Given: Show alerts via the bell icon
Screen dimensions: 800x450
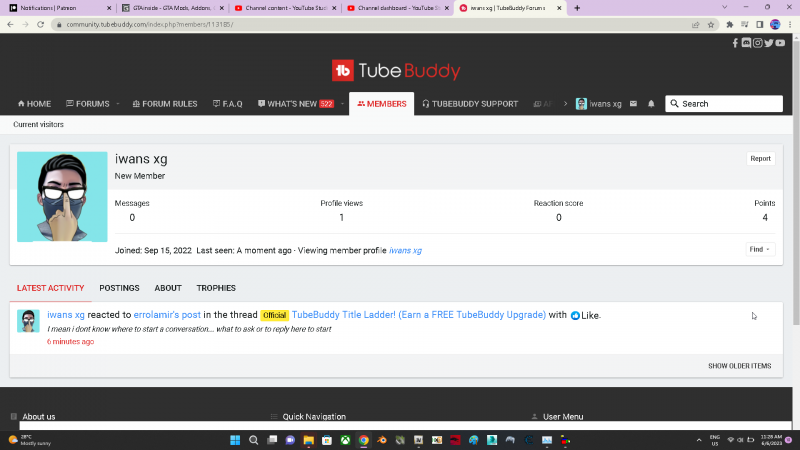Looking at the screenshot, I should (x=651, y=104).
